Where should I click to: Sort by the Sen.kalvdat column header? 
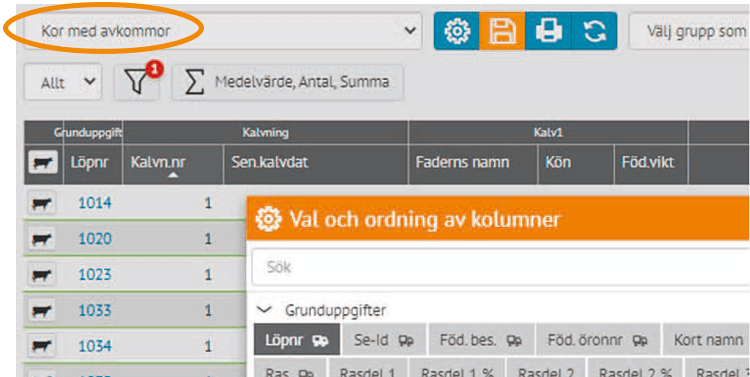pos(316,164)
